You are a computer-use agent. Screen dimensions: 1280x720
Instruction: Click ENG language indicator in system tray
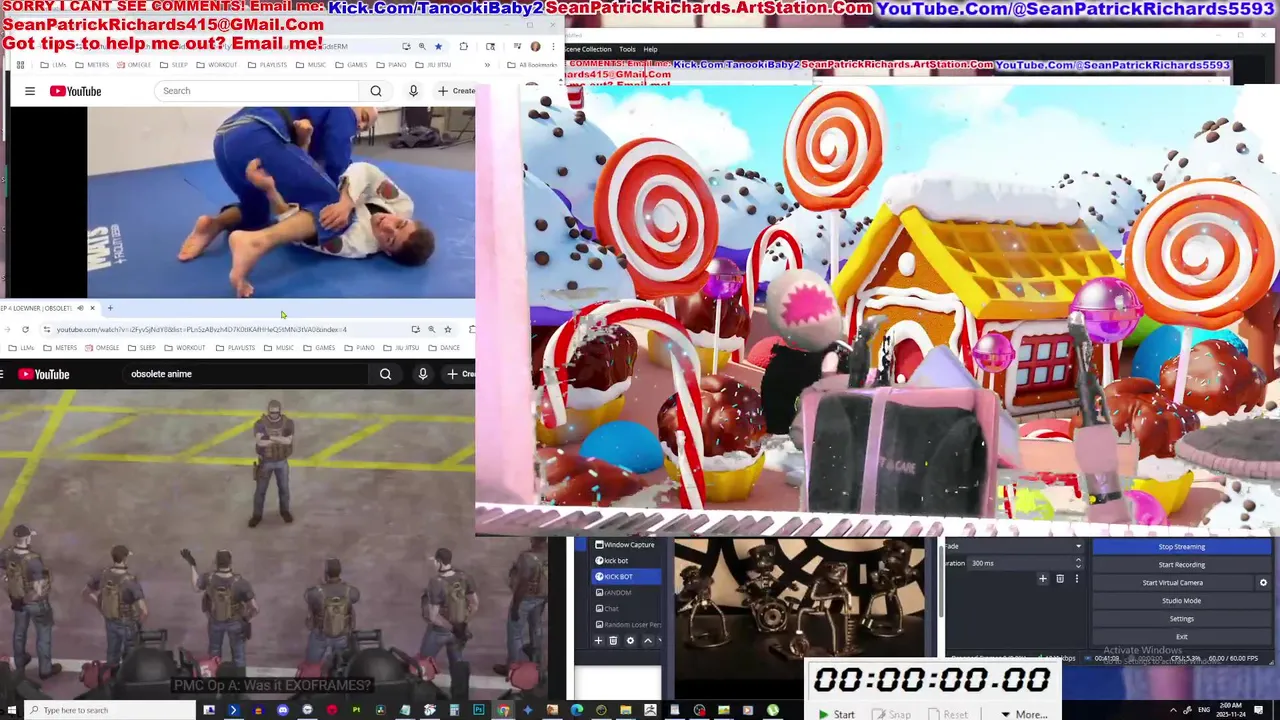pos(1204,710)
